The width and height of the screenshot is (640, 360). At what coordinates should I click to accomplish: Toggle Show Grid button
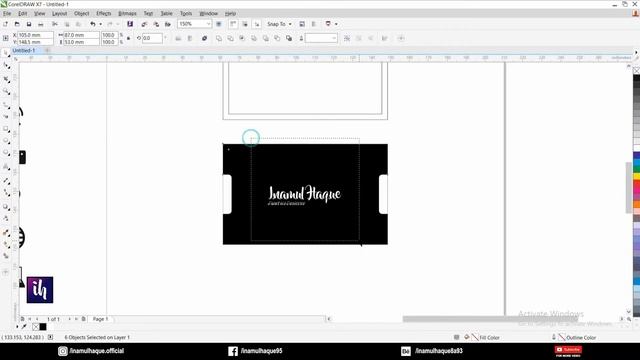coord(245,24)
